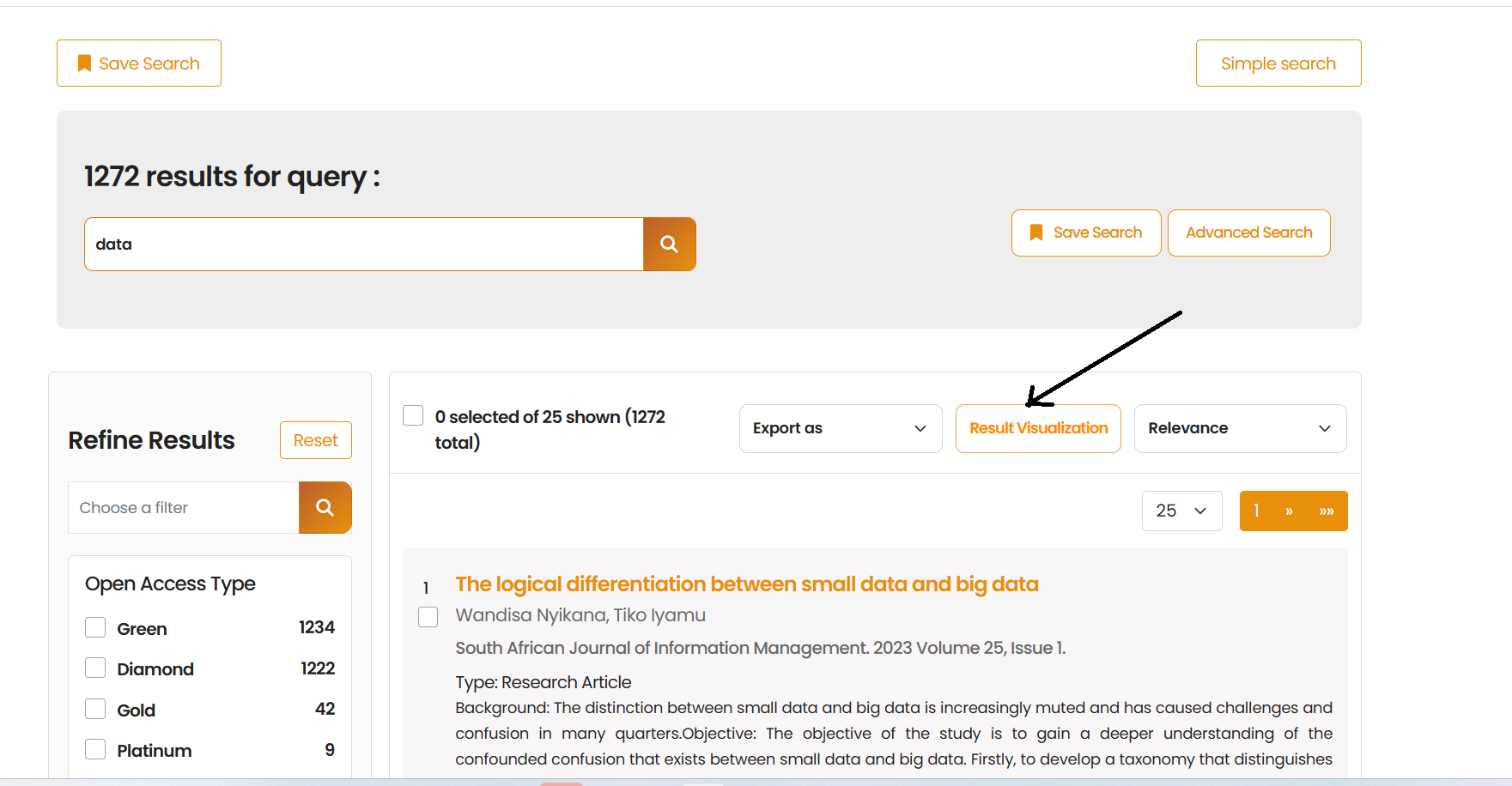
Task: Click the Gold count '42'
Action: point(325,709)
